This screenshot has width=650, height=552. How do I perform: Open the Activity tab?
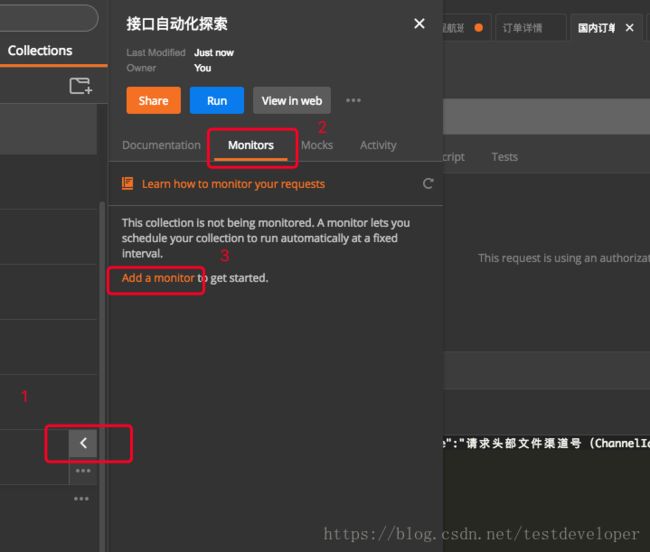[378, 145]
